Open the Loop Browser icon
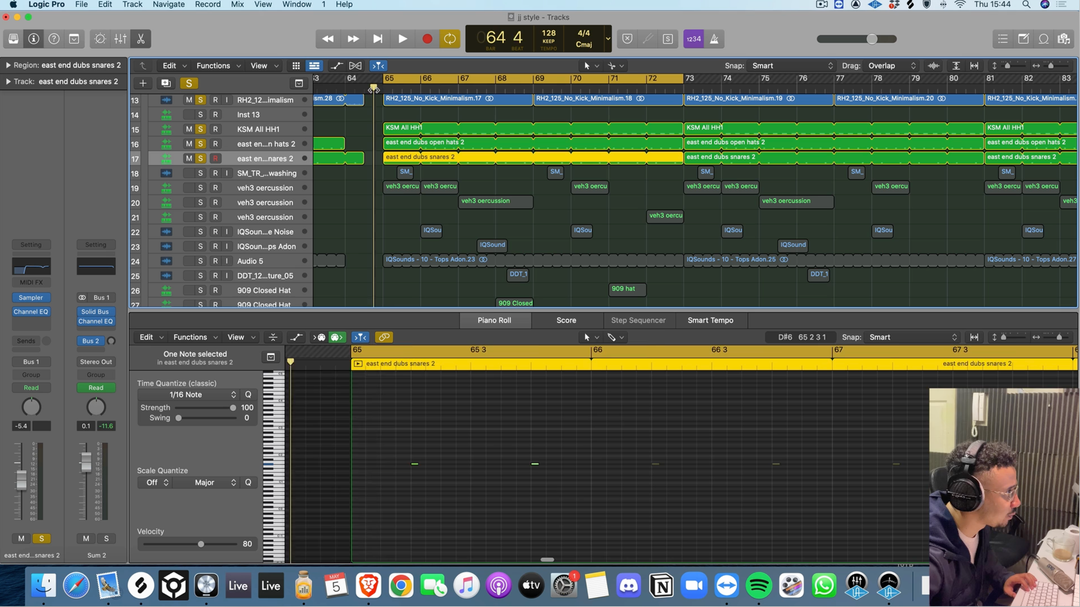The width and height of the screenshot is (1080, 607). [x=1043, y=39]
